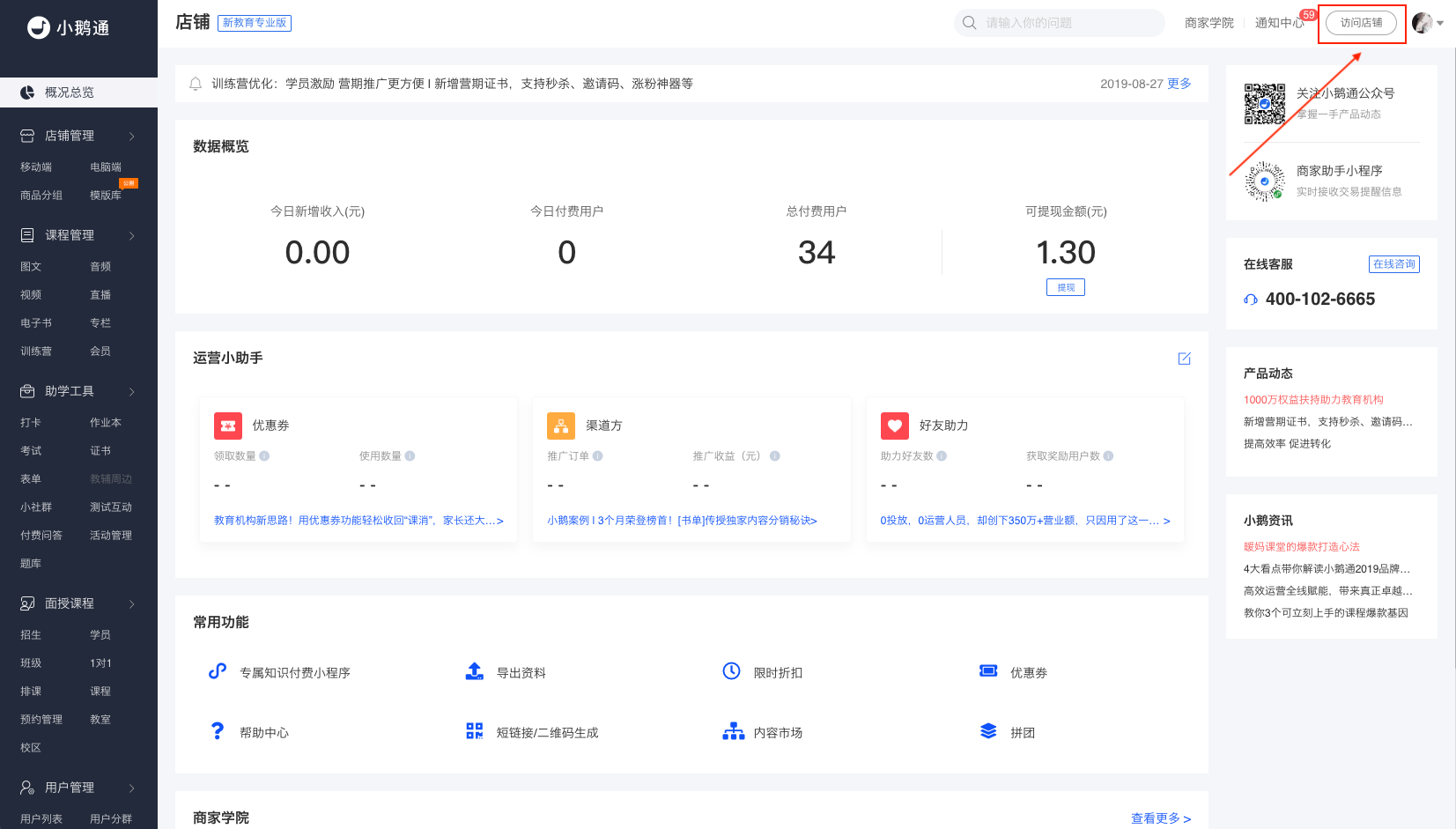
Task: Click the 训练营优化 announcement text
Action: 452,84
